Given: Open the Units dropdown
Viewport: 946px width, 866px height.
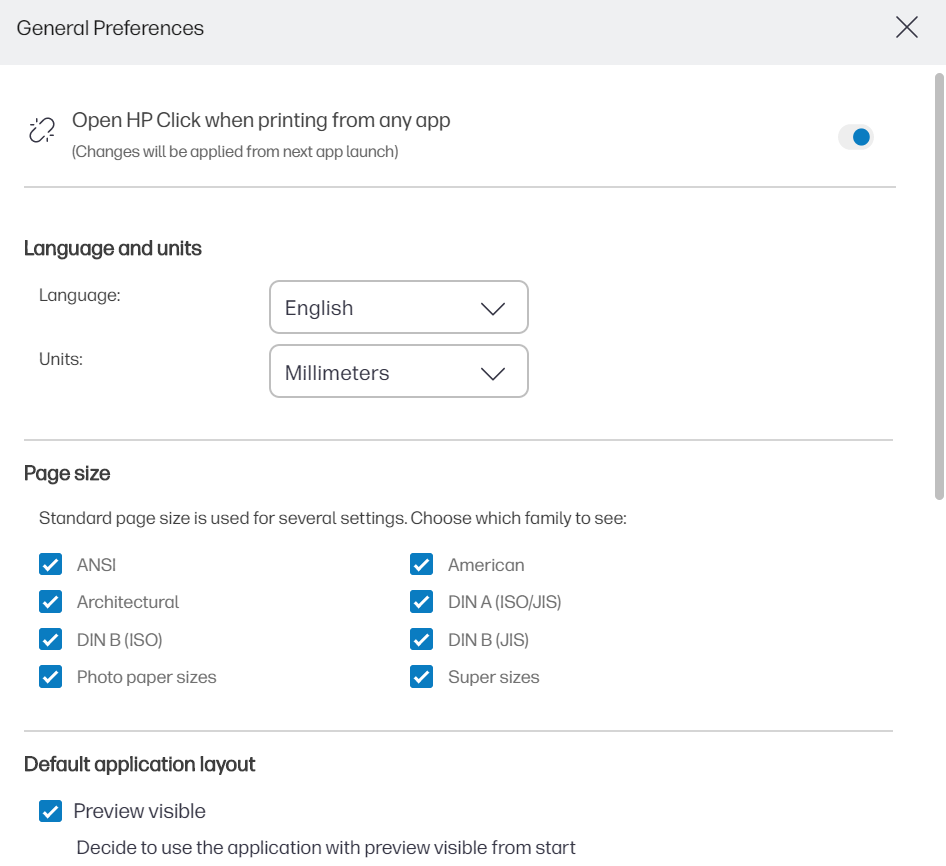Looking at the screenshot, I should coord(398,371).
